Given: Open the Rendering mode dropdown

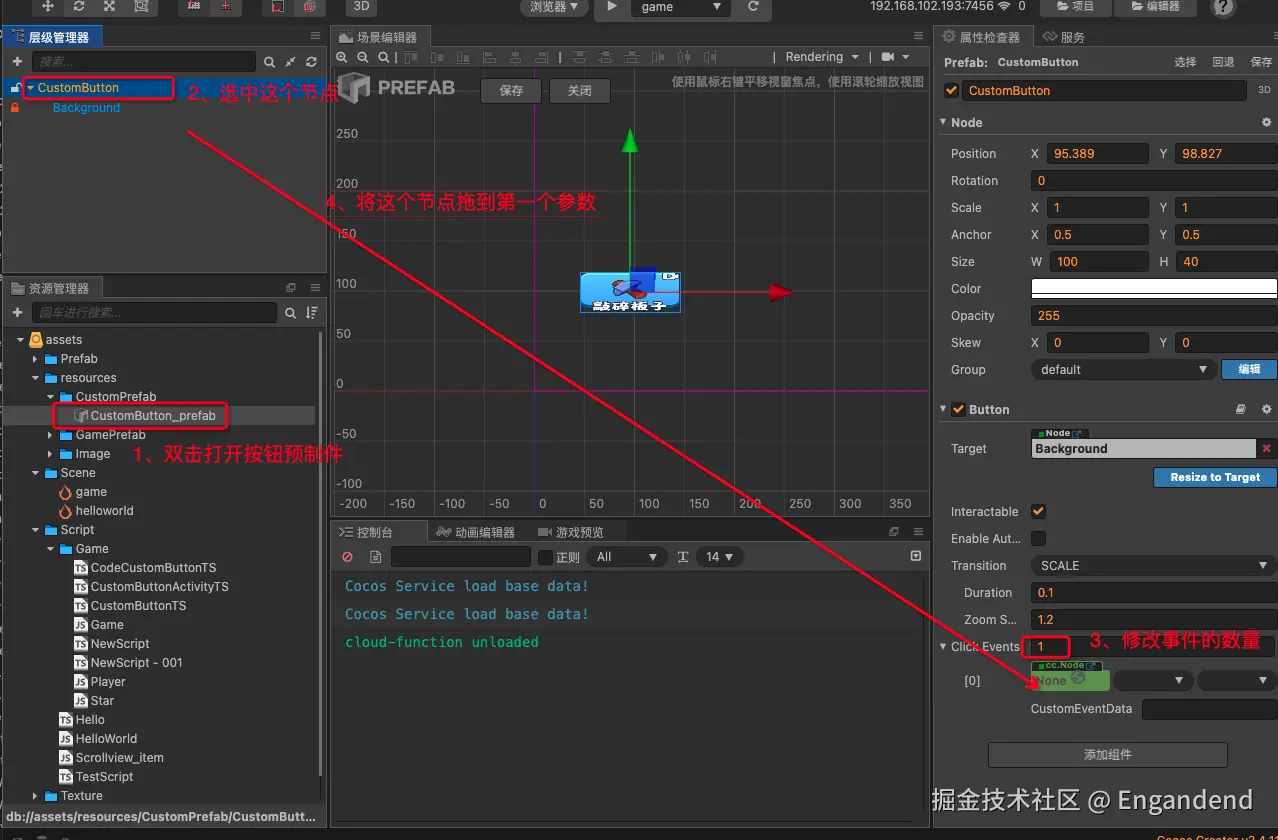Looking at the screenshot, I should (x=821, y=57).
